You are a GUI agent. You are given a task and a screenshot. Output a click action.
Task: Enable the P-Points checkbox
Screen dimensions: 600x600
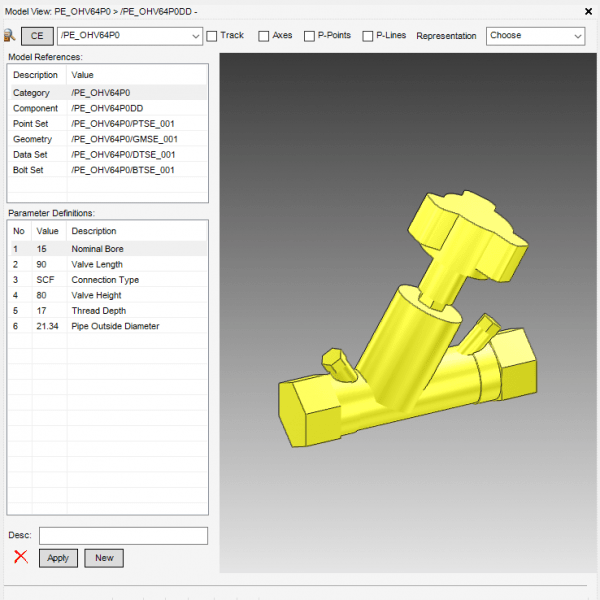[308, 36]
